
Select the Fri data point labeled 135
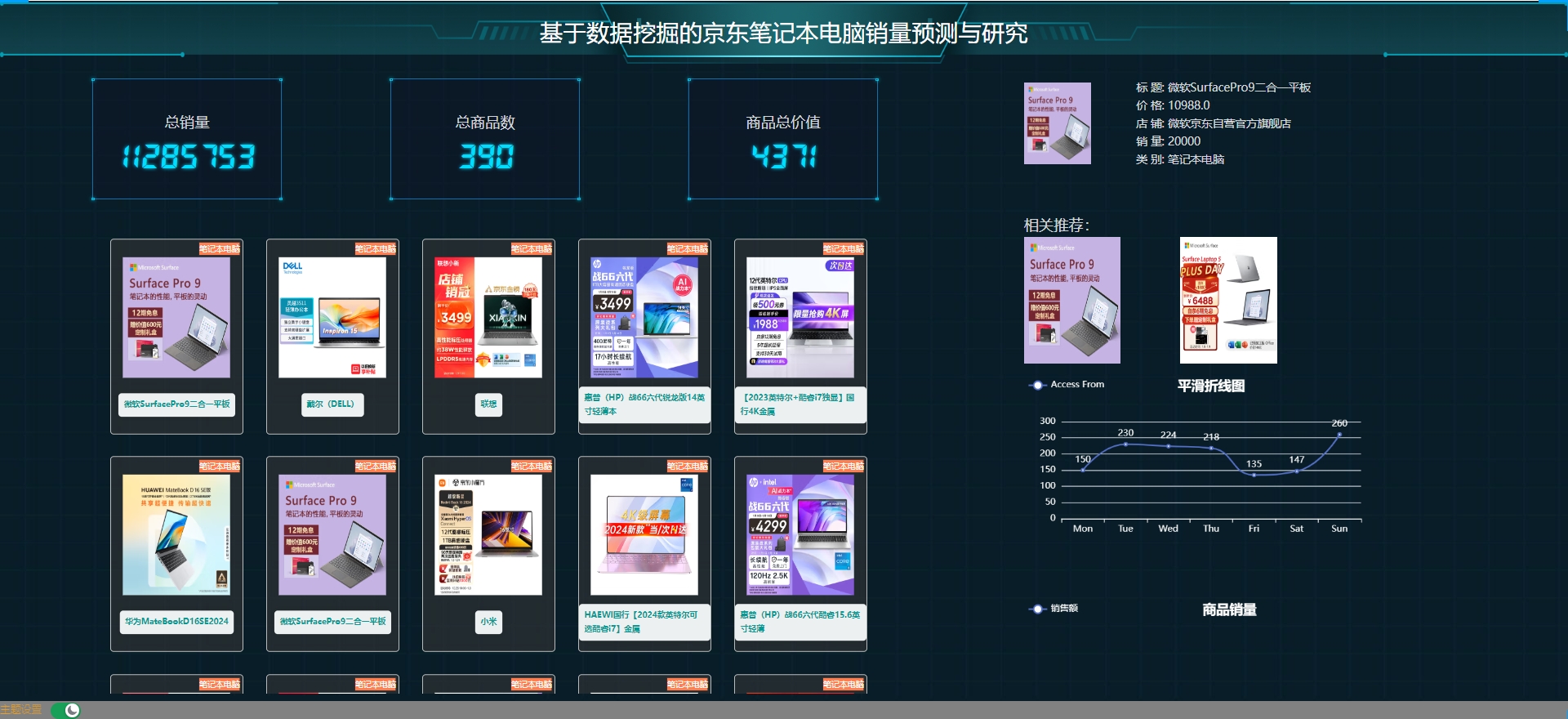[x=1254, y=475]
